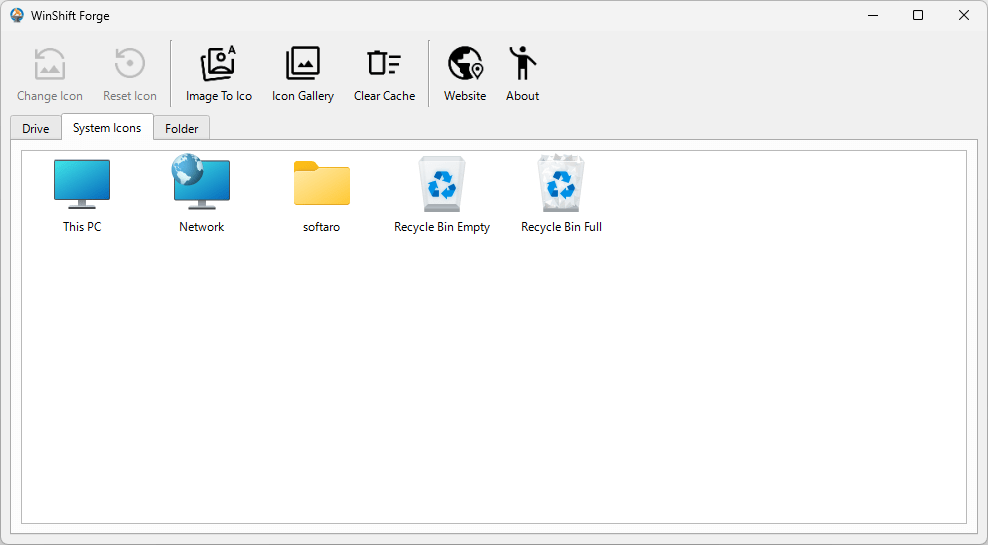988x545 pixels.
Task: Minimize the WinShift Forge window
Action: 872,15
